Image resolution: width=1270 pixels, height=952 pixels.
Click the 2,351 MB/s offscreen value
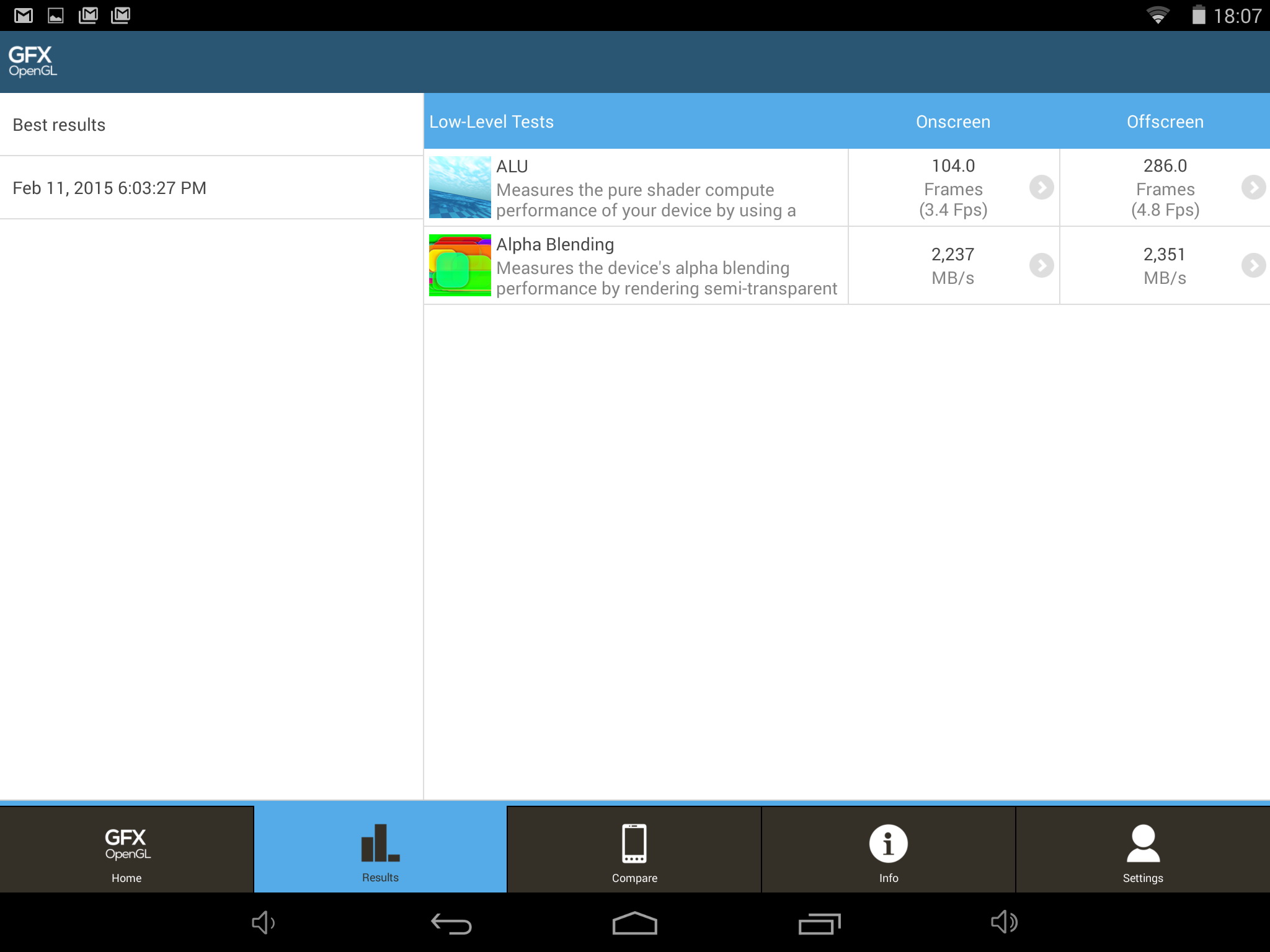click(1165, 265)
